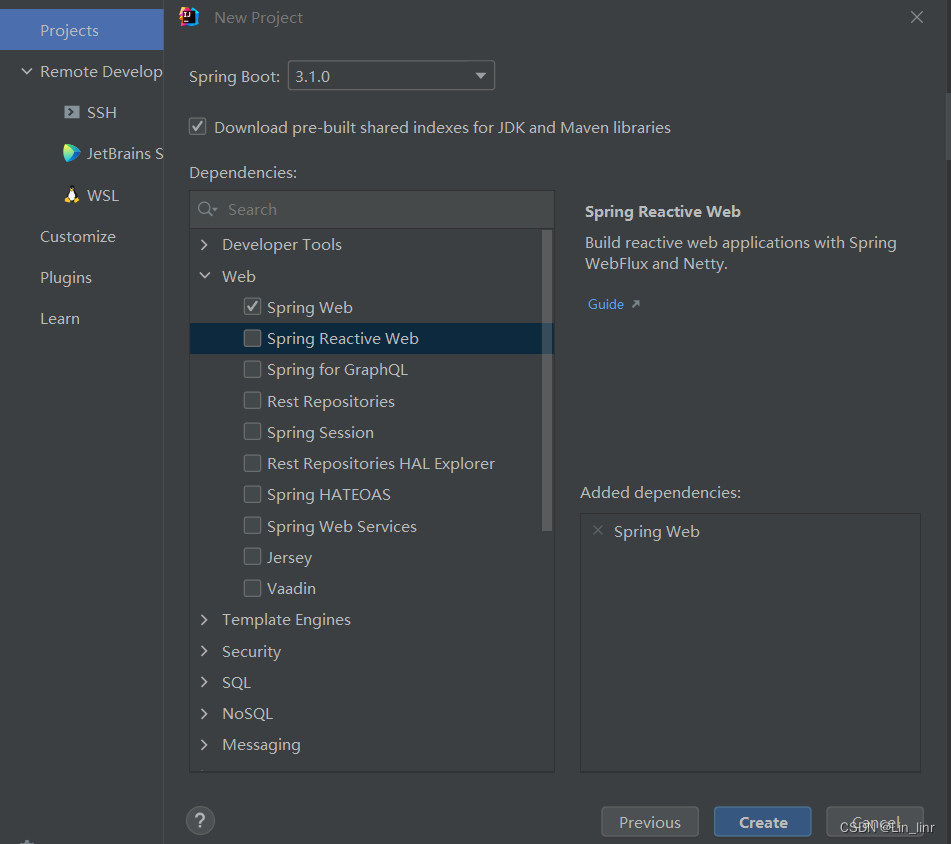Select Spring Web in Added dependencies
The image size is (951, 844).
point(656,532)
